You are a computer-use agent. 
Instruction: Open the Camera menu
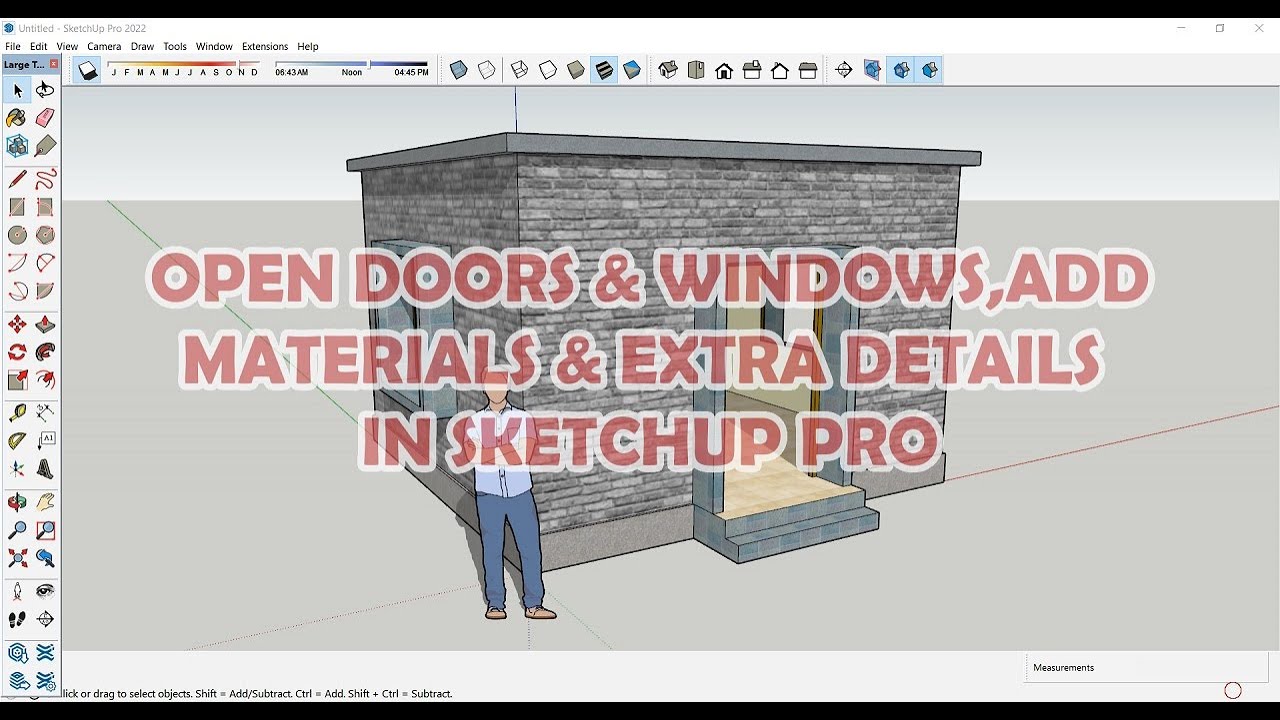click(104, 46)
